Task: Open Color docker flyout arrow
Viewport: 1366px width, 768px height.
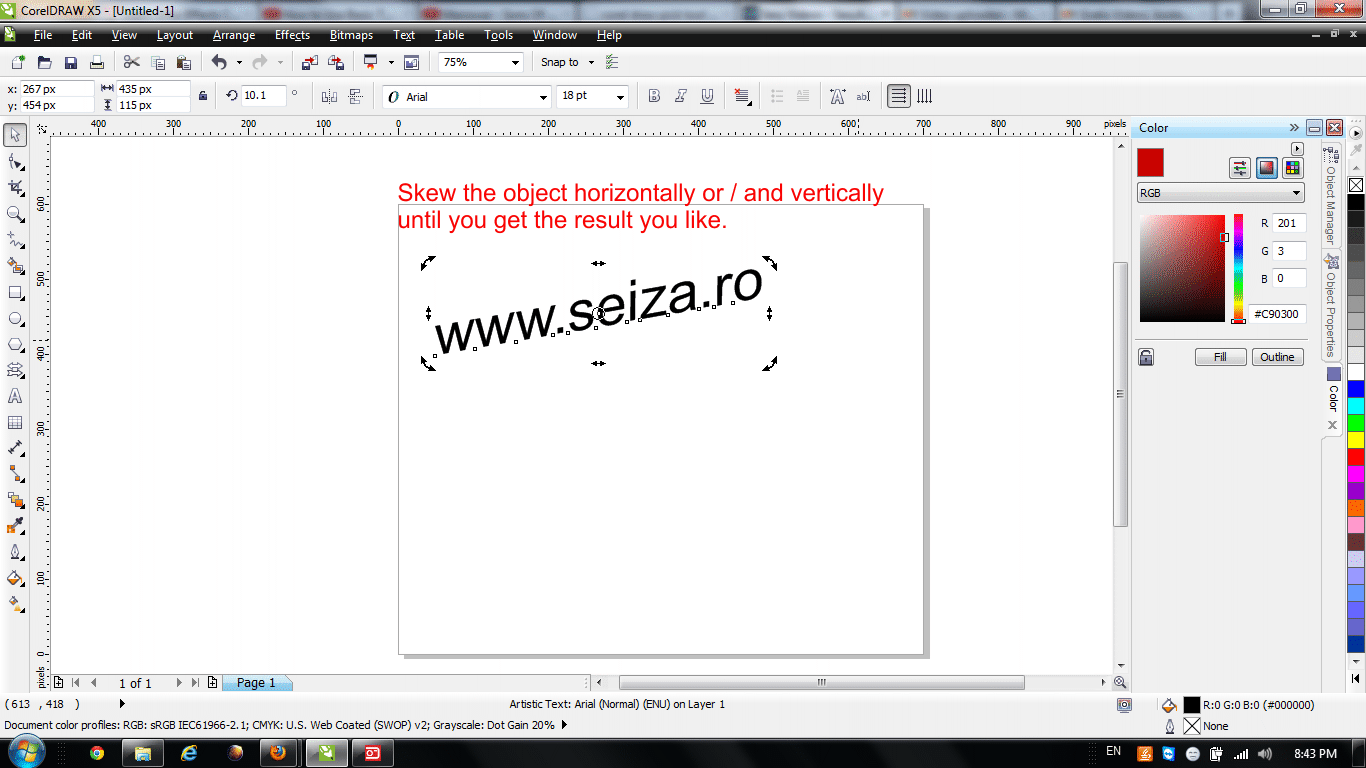Action: coord(1298,149)
